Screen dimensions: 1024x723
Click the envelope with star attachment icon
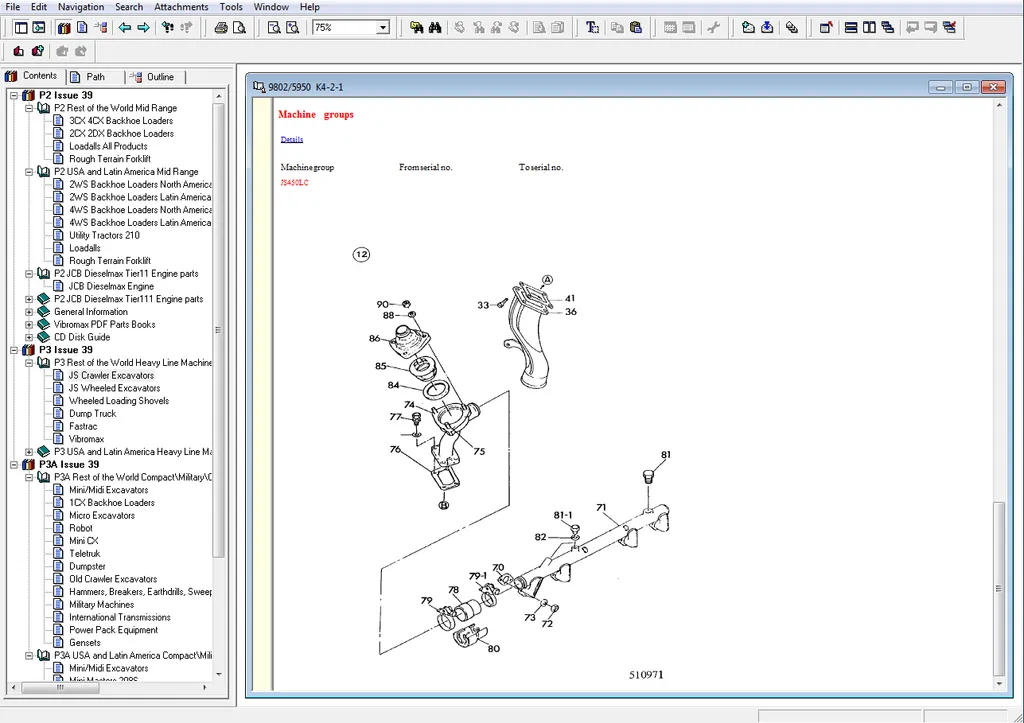click(748, 27)
